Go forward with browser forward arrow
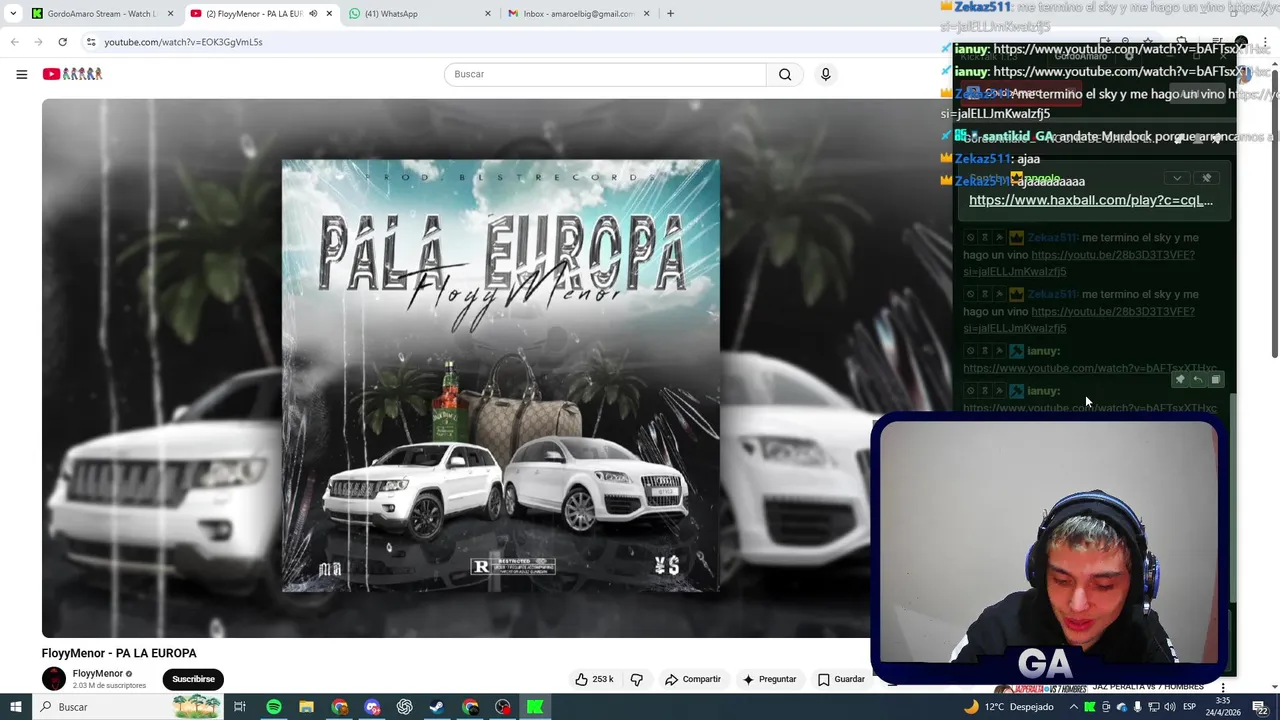The image size is (1280, 720). click(38, 42)
